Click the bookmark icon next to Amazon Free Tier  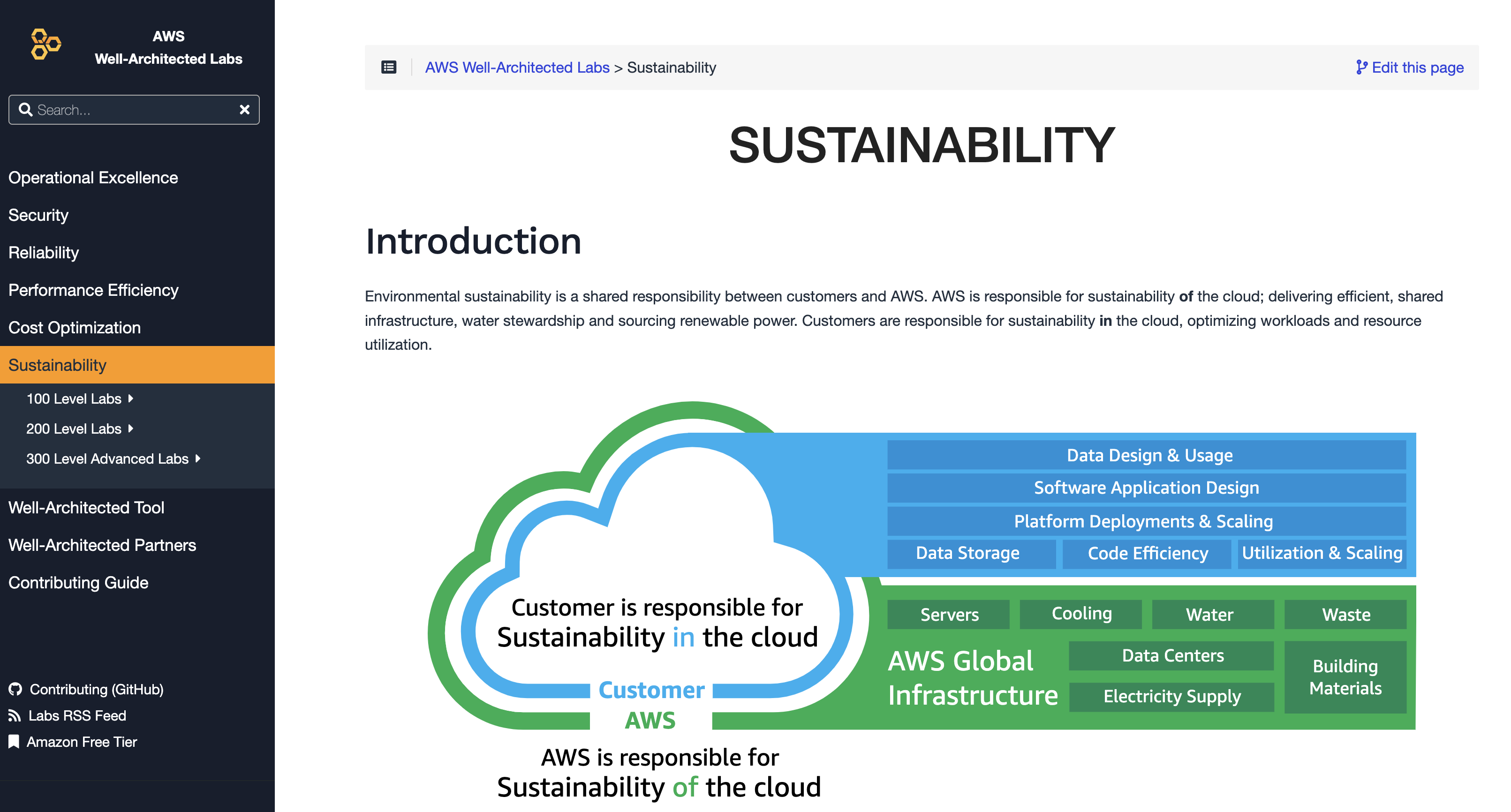(15, 741)
